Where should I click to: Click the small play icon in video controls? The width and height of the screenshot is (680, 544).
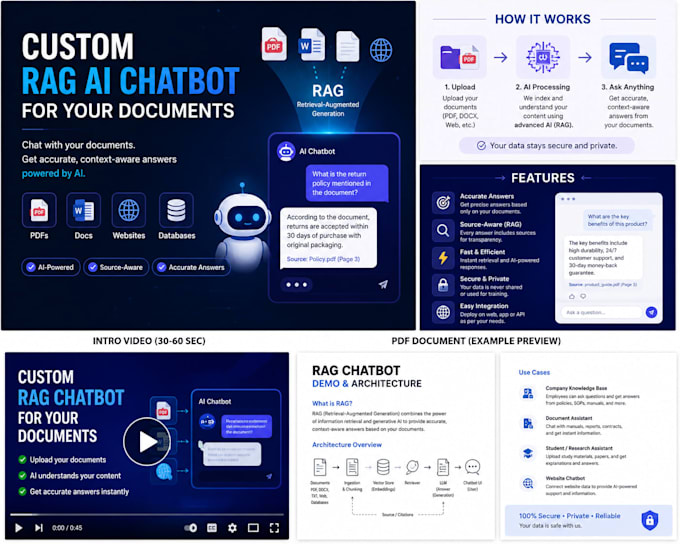coord(18,528)
